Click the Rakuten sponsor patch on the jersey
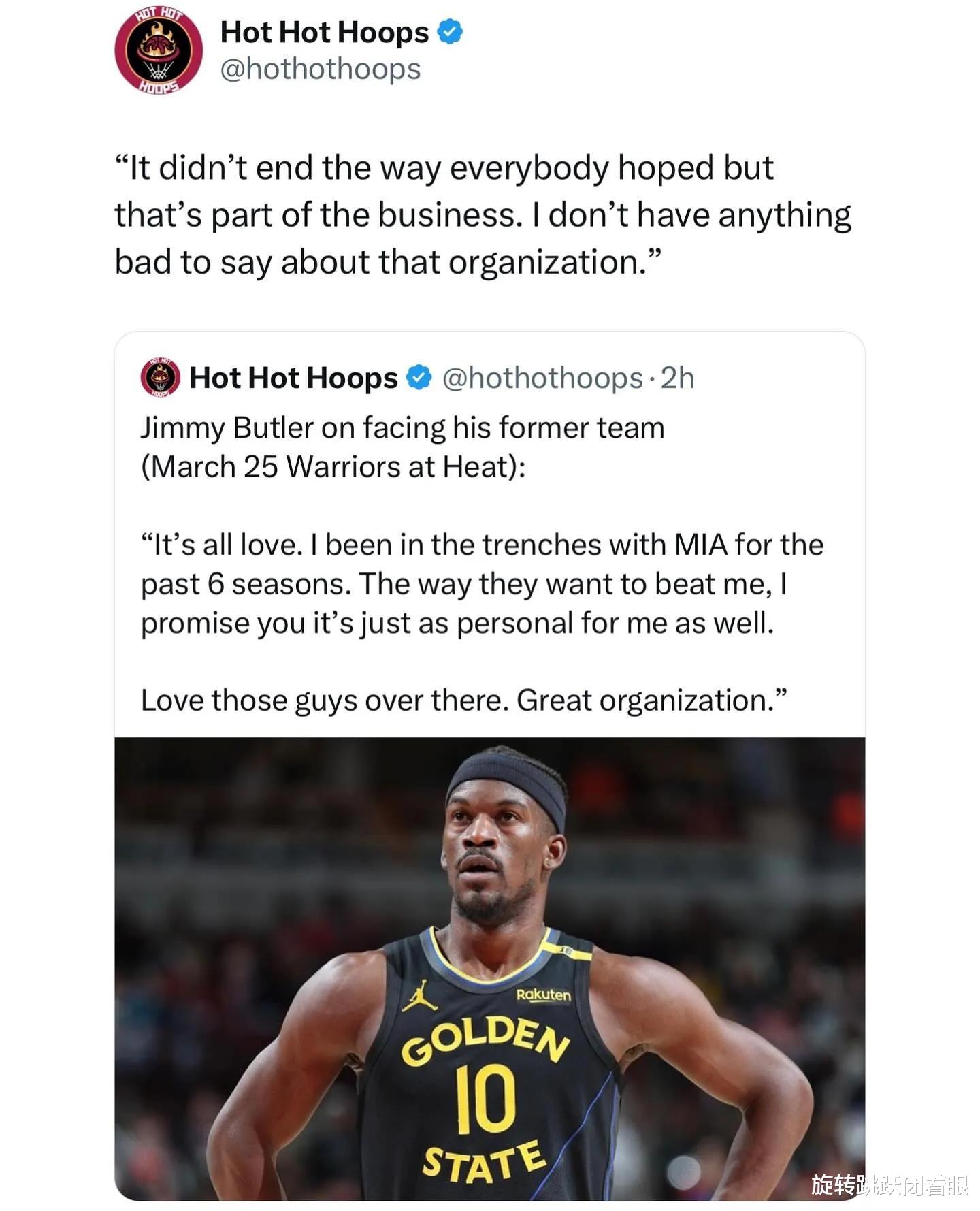The image size is (980, 1211). click(543, 995)
